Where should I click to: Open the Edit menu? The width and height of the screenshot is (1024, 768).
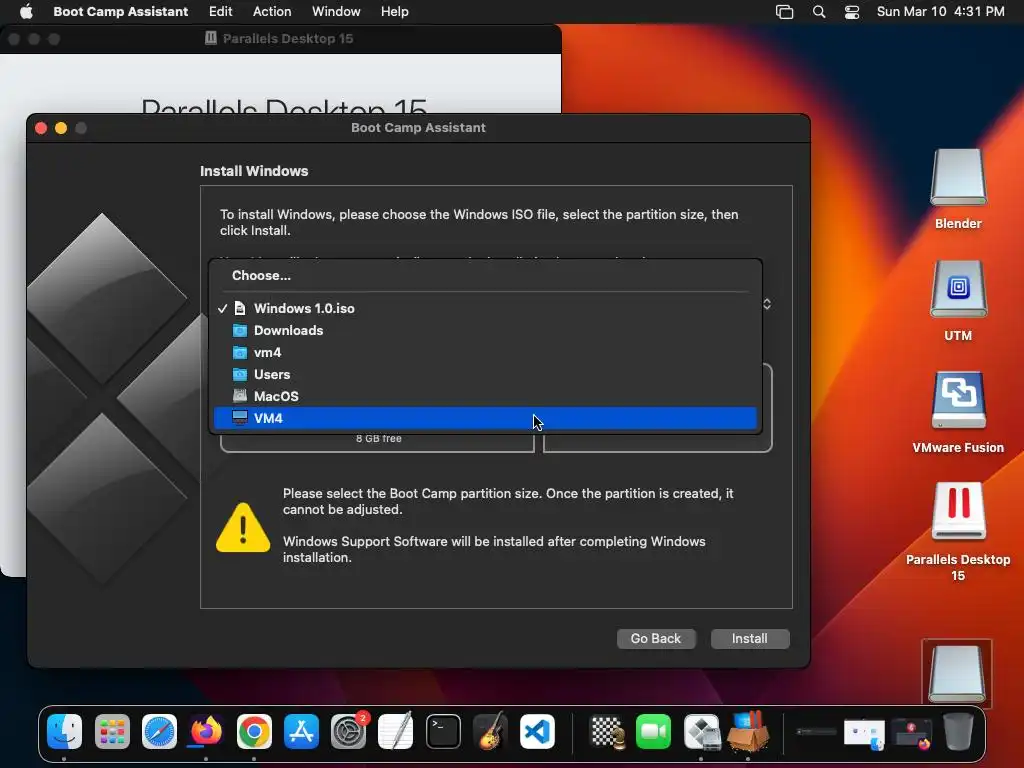[x=220, y=11]
